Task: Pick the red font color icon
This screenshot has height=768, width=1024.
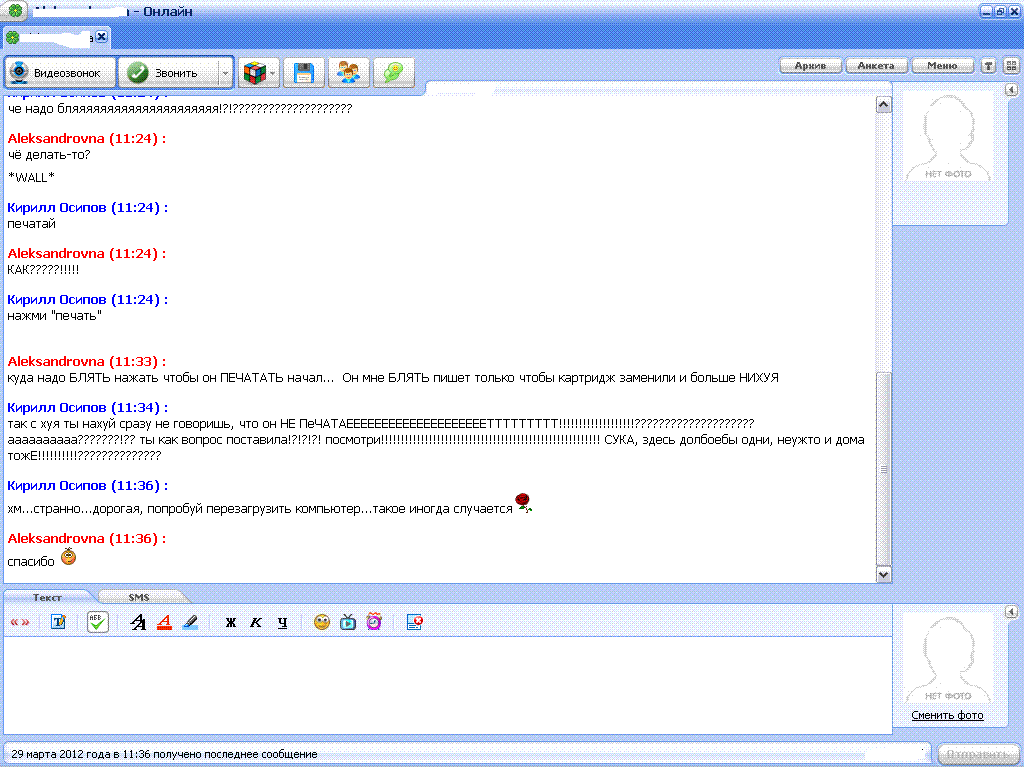Action: 165,622
